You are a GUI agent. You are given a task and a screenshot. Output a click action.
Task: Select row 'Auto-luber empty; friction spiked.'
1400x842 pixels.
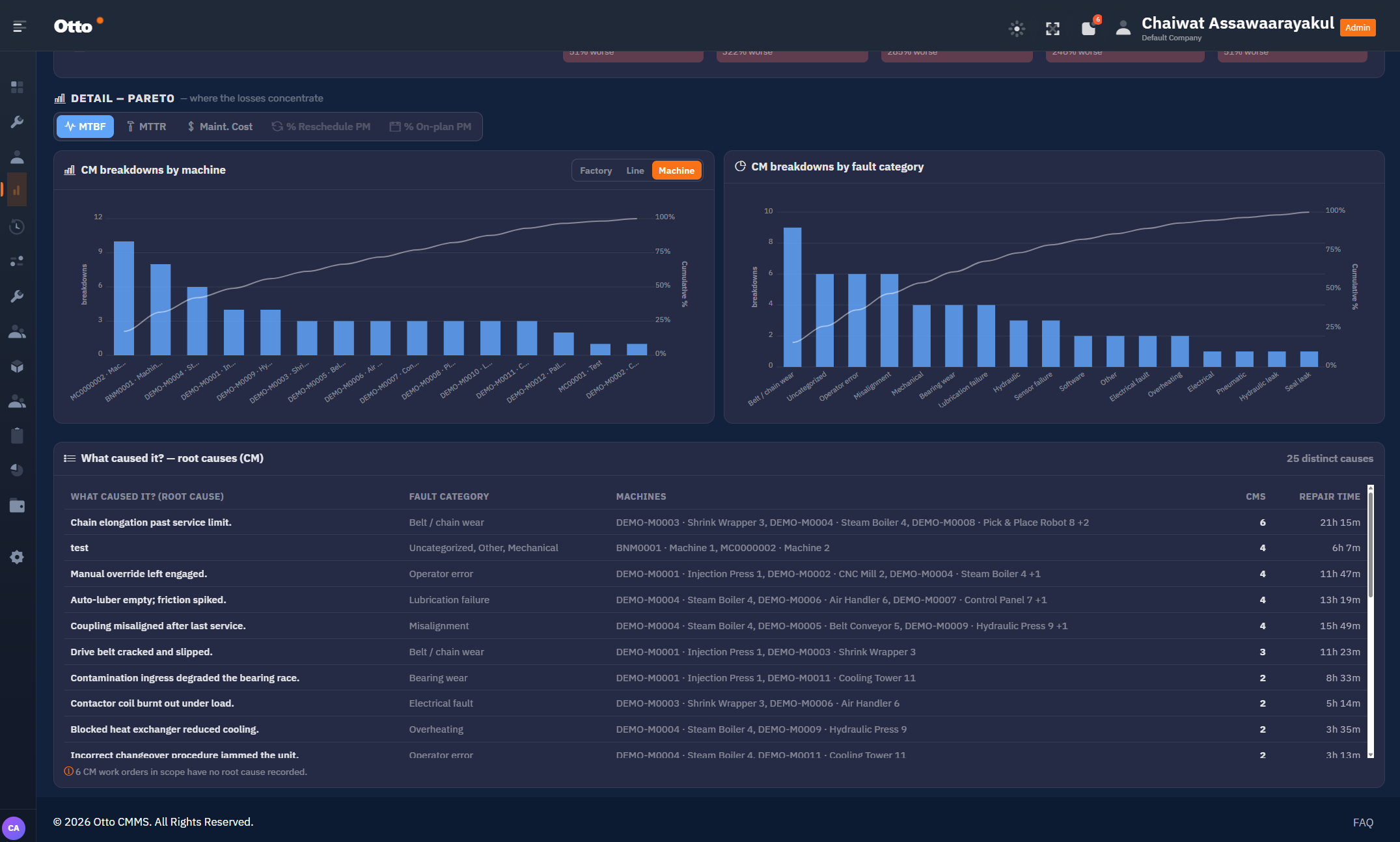pyautogui.click(x=715, y=600)
